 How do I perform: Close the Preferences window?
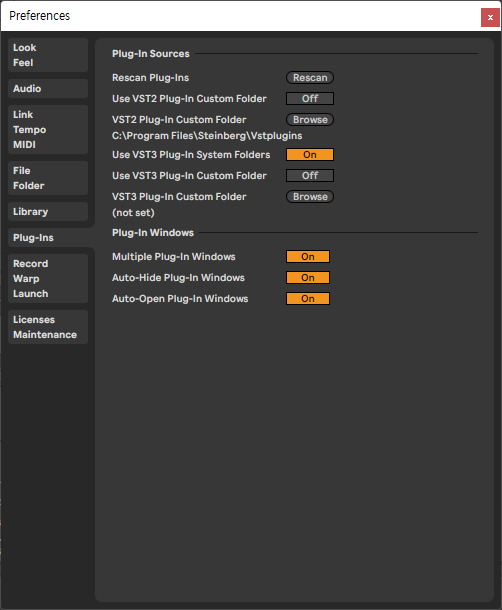click(x=490, y=18)
